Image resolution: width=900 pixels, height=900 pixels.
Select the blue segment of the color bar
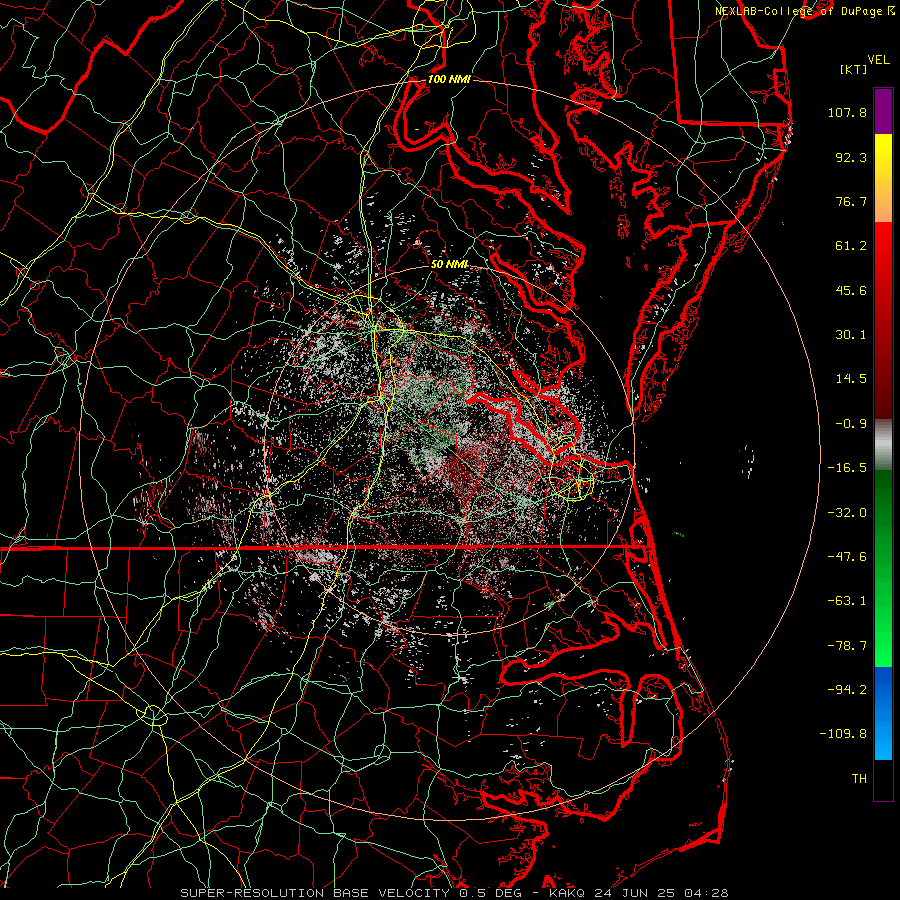[883, 713]
